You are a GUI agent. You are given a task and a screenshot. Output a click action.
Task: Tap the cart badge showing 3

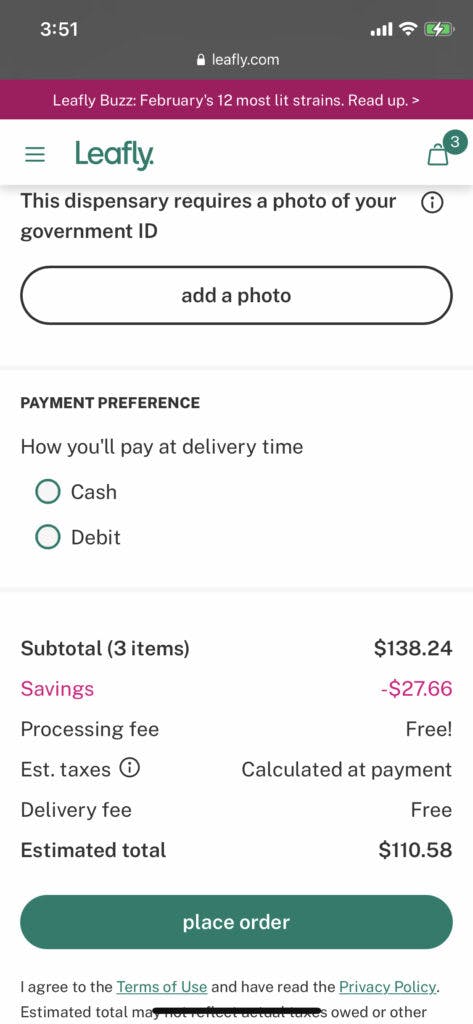pos(455,141)
